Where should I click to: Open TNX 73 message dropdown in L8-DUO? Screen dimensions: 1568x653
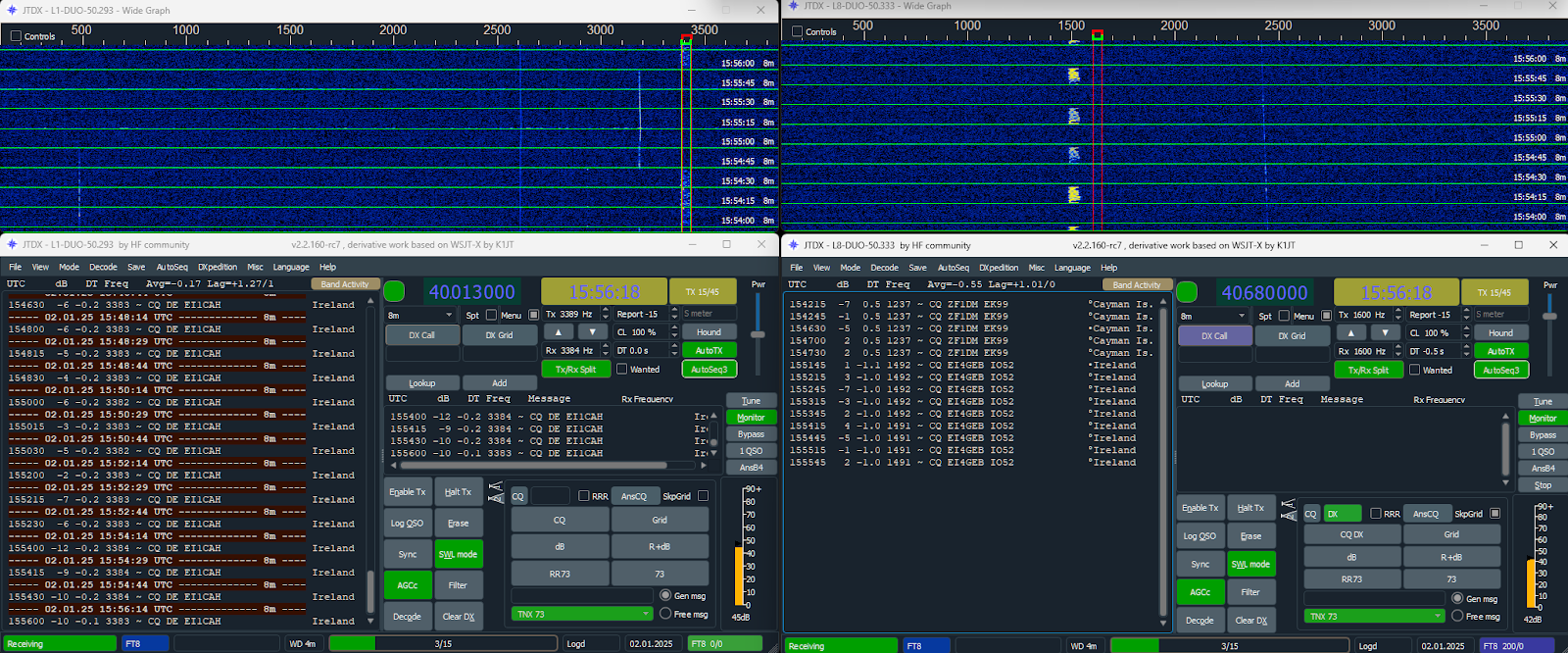[x=1374, y=616]
